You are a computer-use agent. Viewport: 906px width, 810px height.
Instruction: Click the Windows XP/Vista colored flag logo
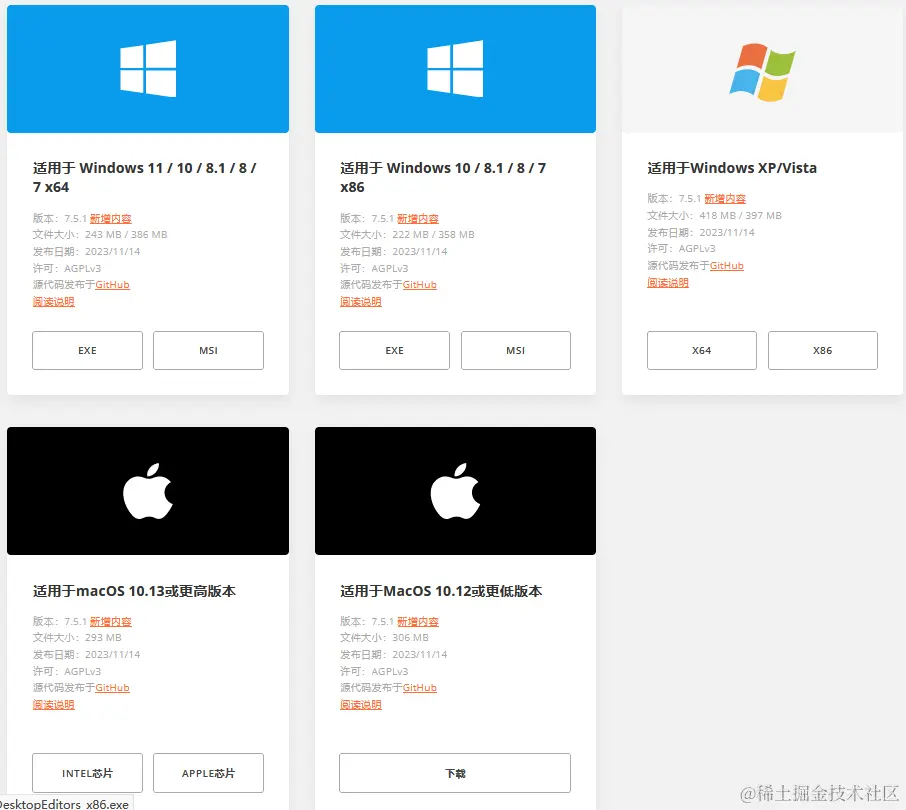click(762, 72)
